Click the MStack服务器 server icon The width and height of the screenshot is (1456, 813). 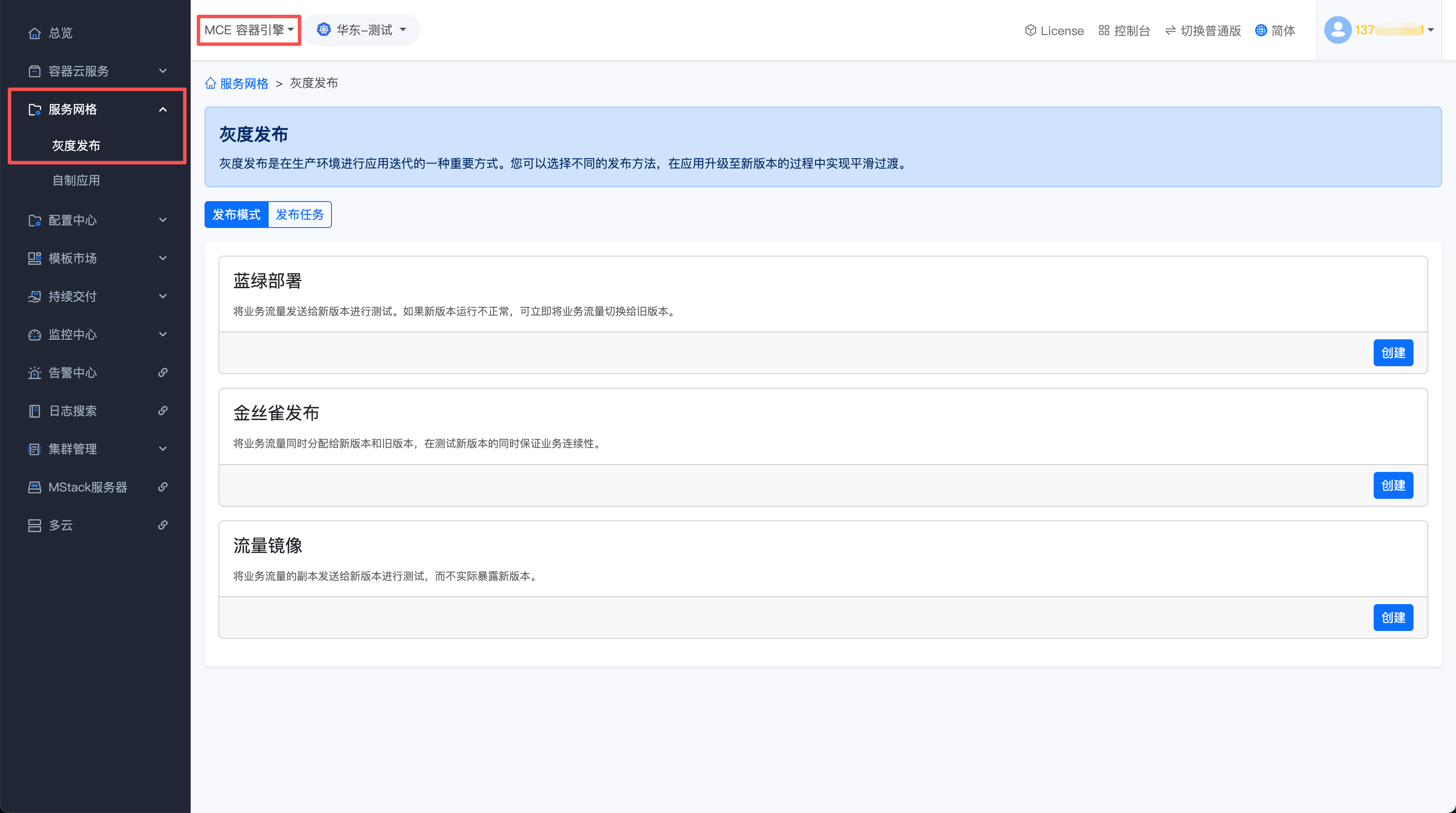[x=35, y=488]
